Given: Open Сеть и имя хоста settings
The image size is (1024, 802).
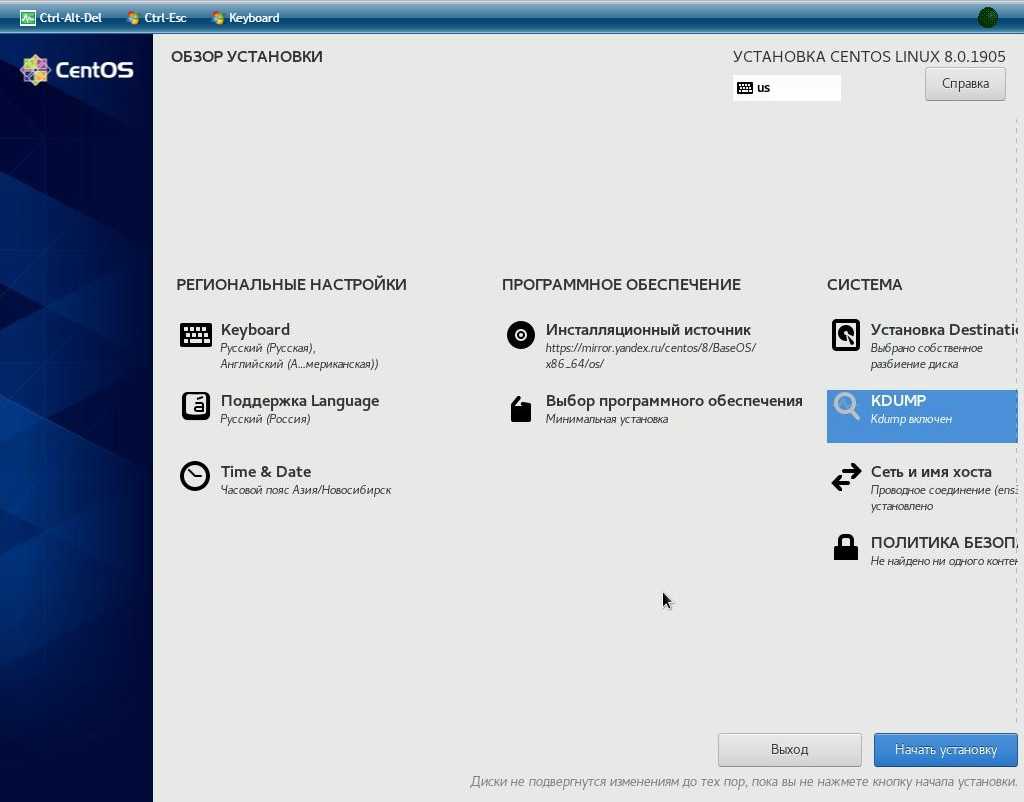Looking at the screenshot, I should (x=922, y=487).
